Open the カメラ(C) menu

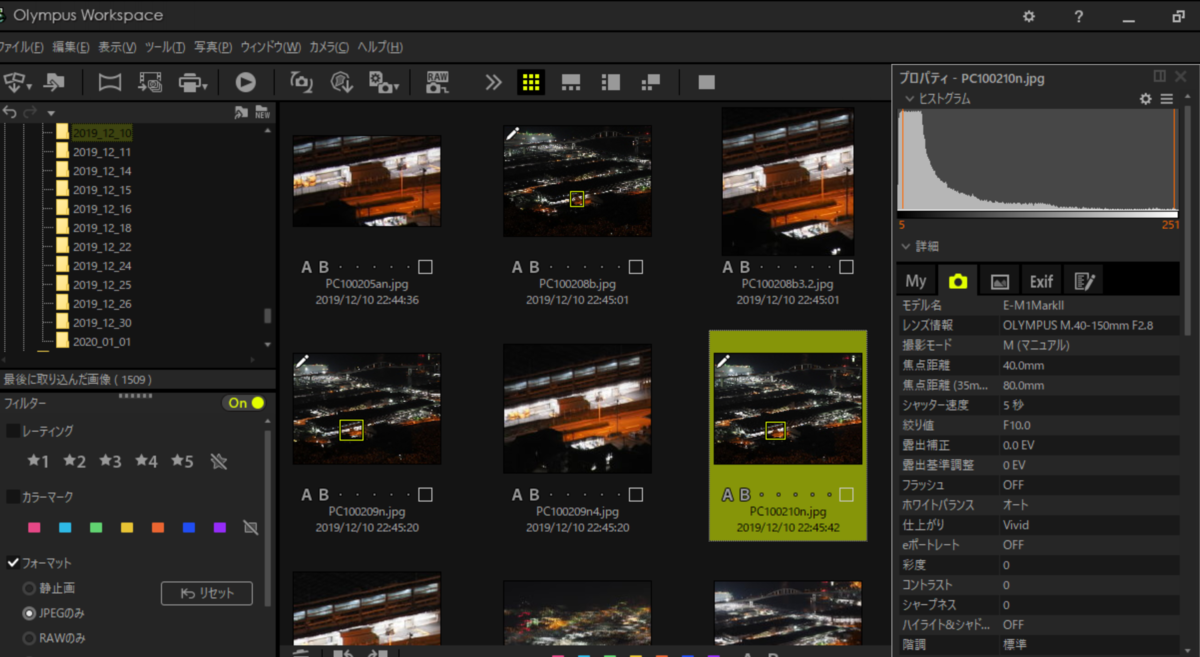[329, 47]
